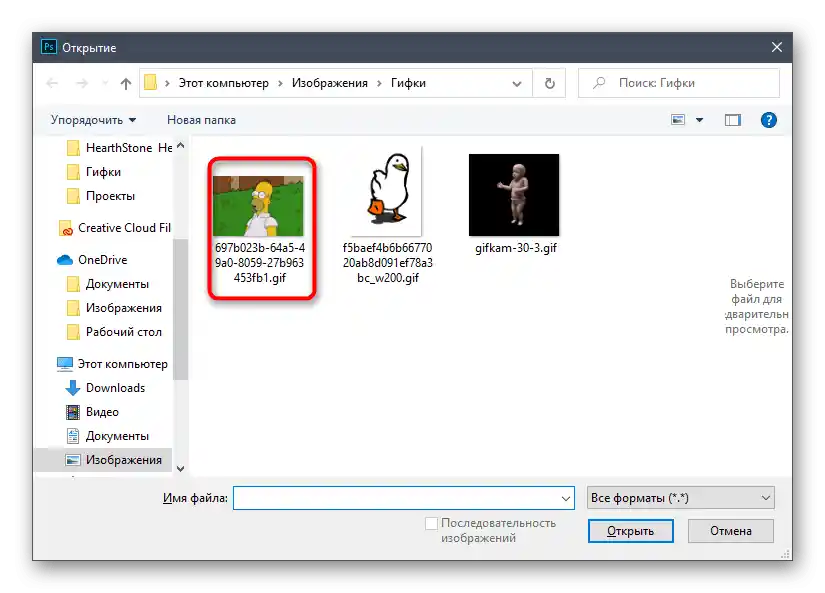Click the 'Отмена' button
825x593 pixels.
coord(730,531)
